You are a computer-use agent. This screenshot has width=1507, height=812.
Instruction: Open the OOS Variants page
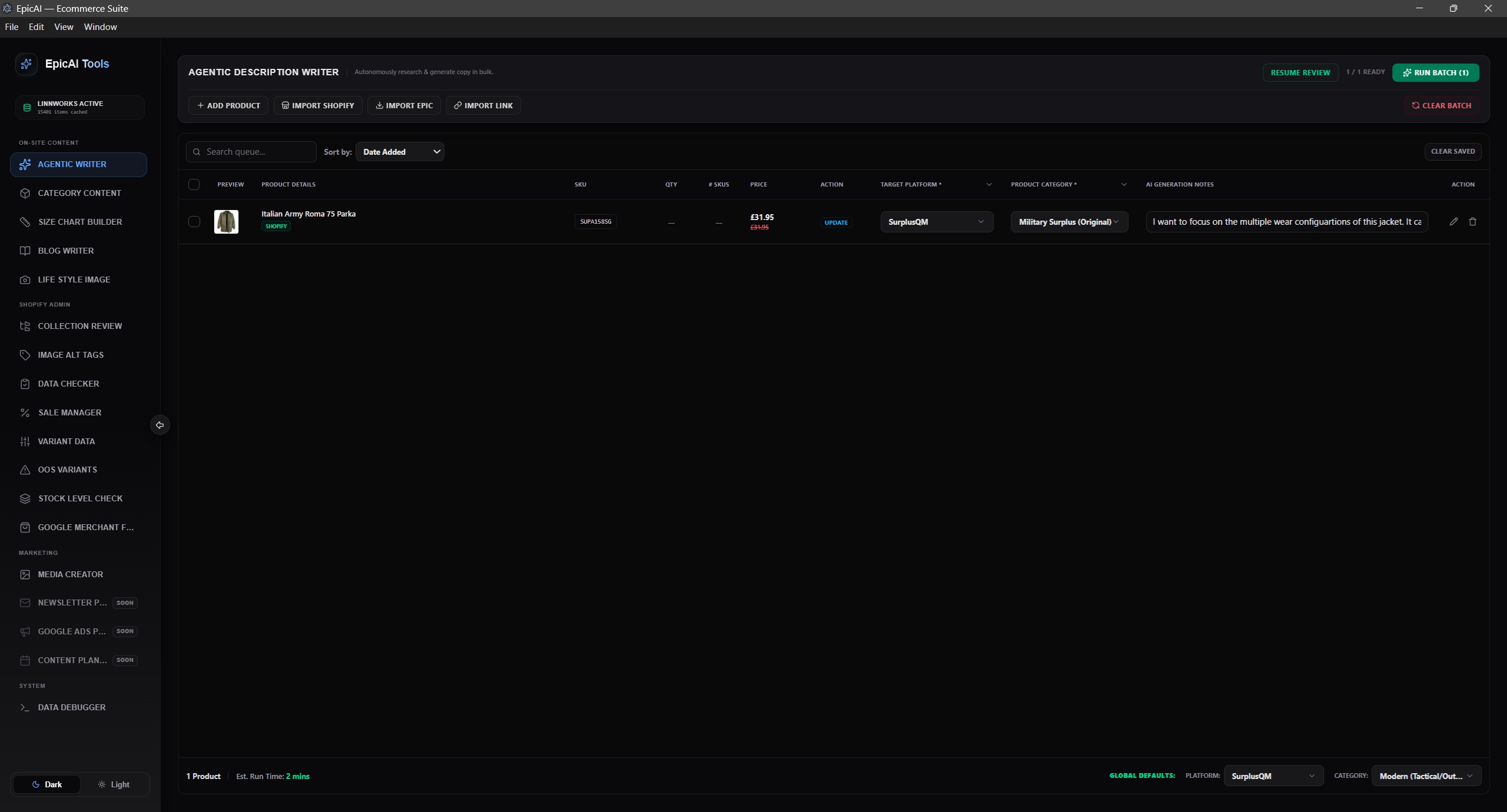coord(78,470)
